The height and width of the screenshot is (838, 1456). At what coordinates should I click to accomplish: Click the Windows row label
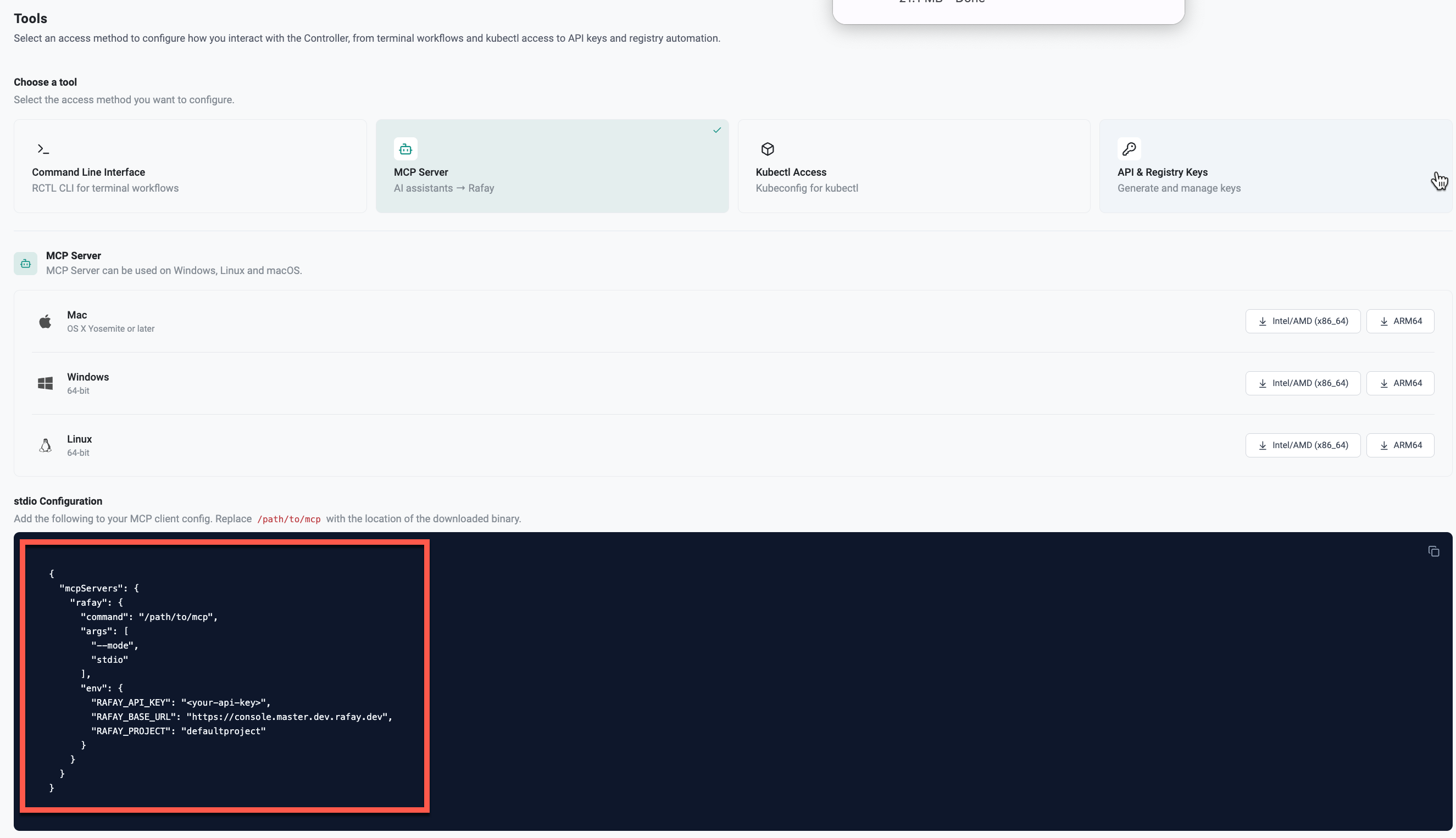coord(87,377)
